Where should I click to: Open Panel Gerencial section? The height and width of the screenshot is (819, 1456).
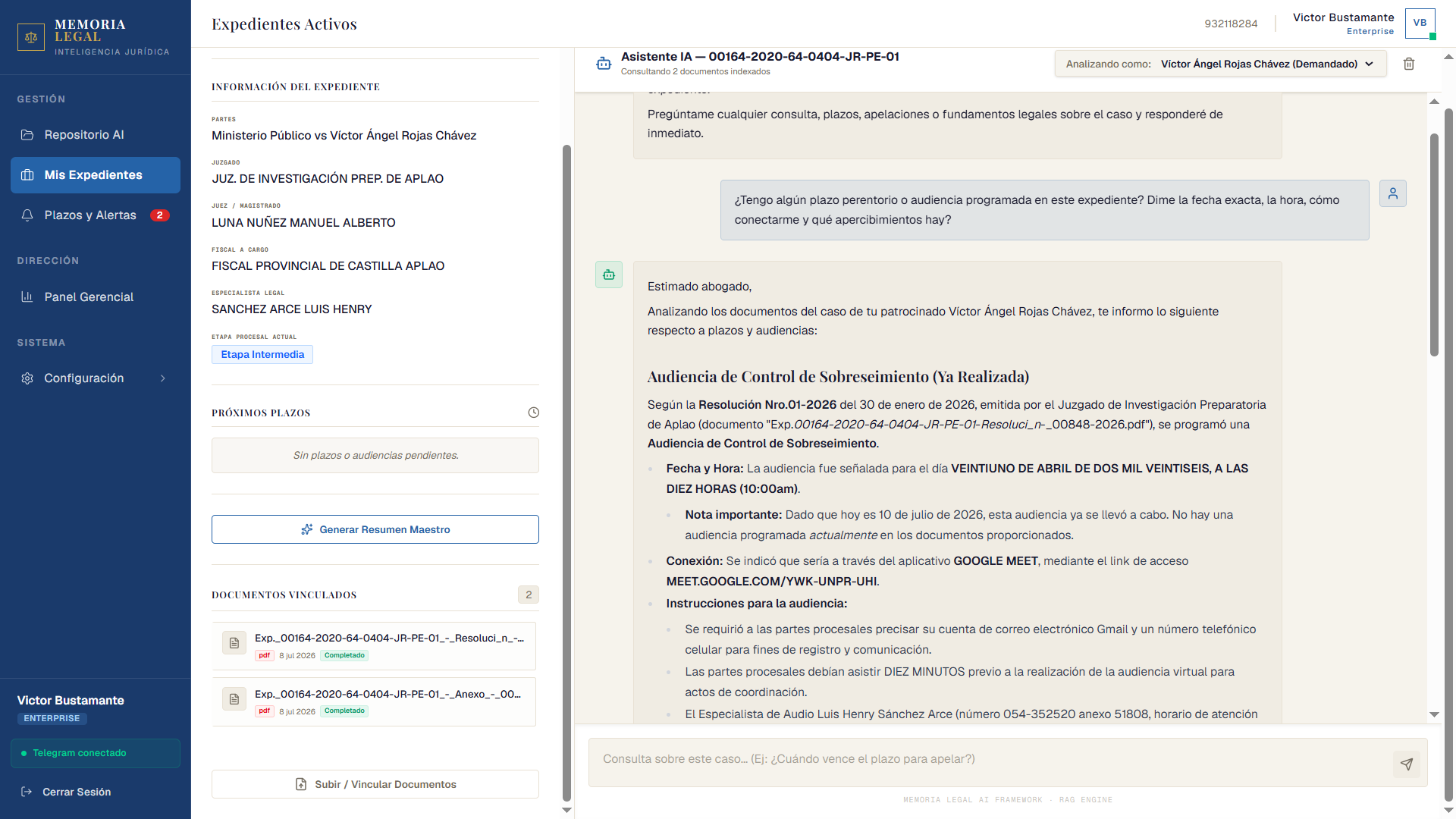pos(96,297)
